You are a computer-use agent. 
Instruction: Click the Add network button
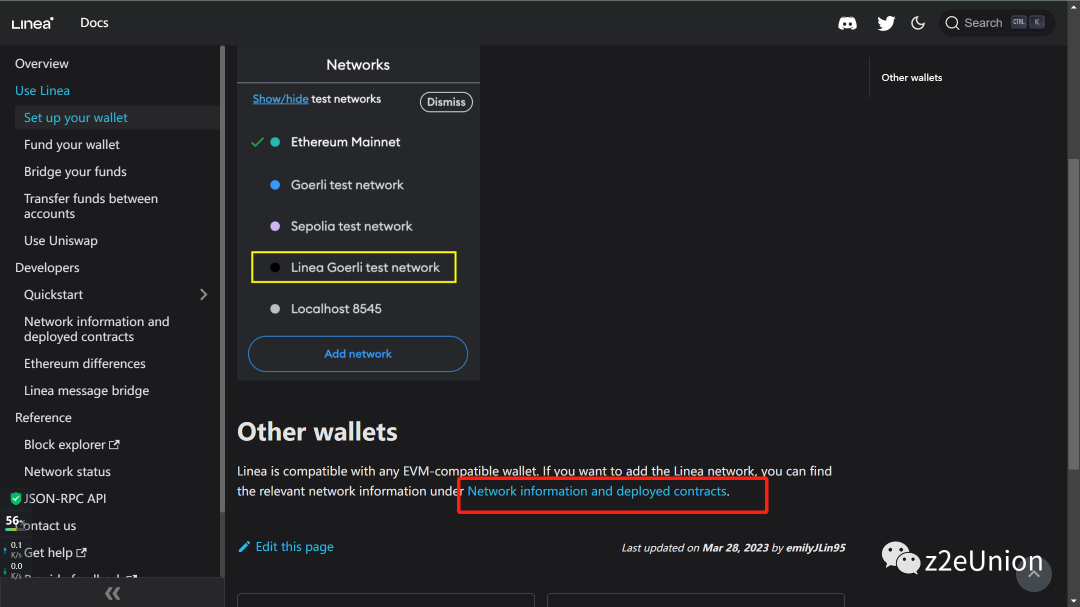pos(358,354)
